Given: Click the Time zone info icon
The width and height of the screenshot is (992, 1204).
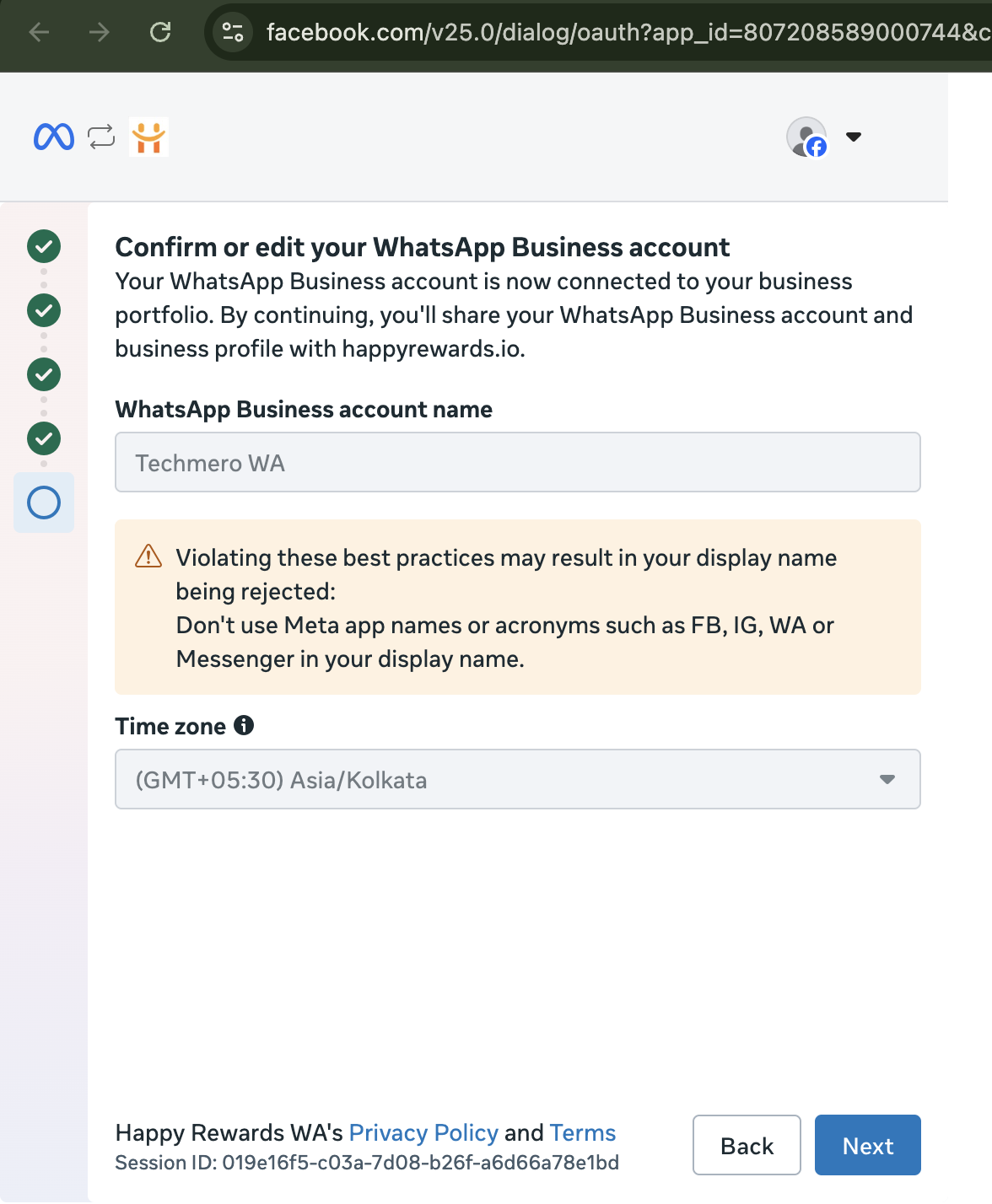Looking at the screenshot, I should click(x=244, y=725).
